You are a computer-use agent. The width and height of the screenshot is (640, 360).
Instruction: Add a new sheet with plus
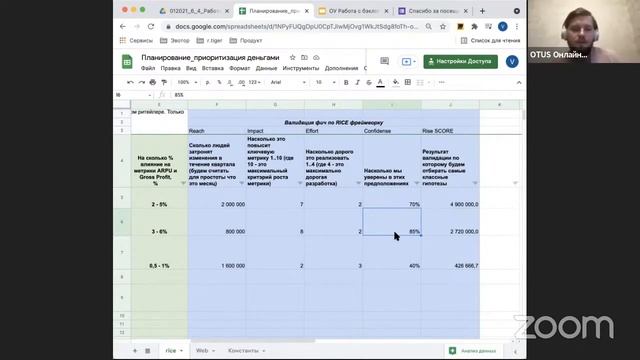coord(135,351)
